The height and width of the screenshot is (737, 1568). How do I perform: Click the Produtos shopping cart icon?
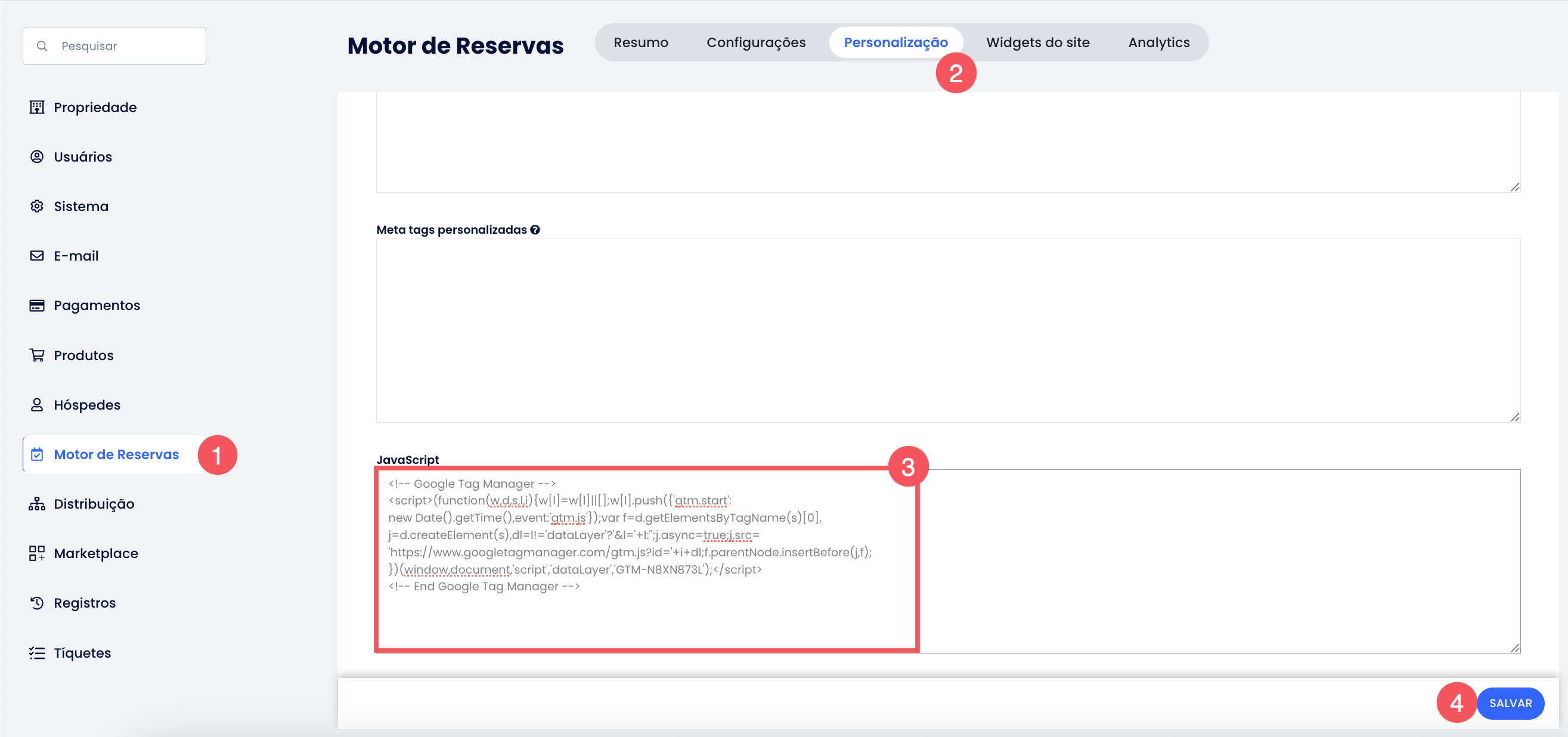tap(36, 355)
